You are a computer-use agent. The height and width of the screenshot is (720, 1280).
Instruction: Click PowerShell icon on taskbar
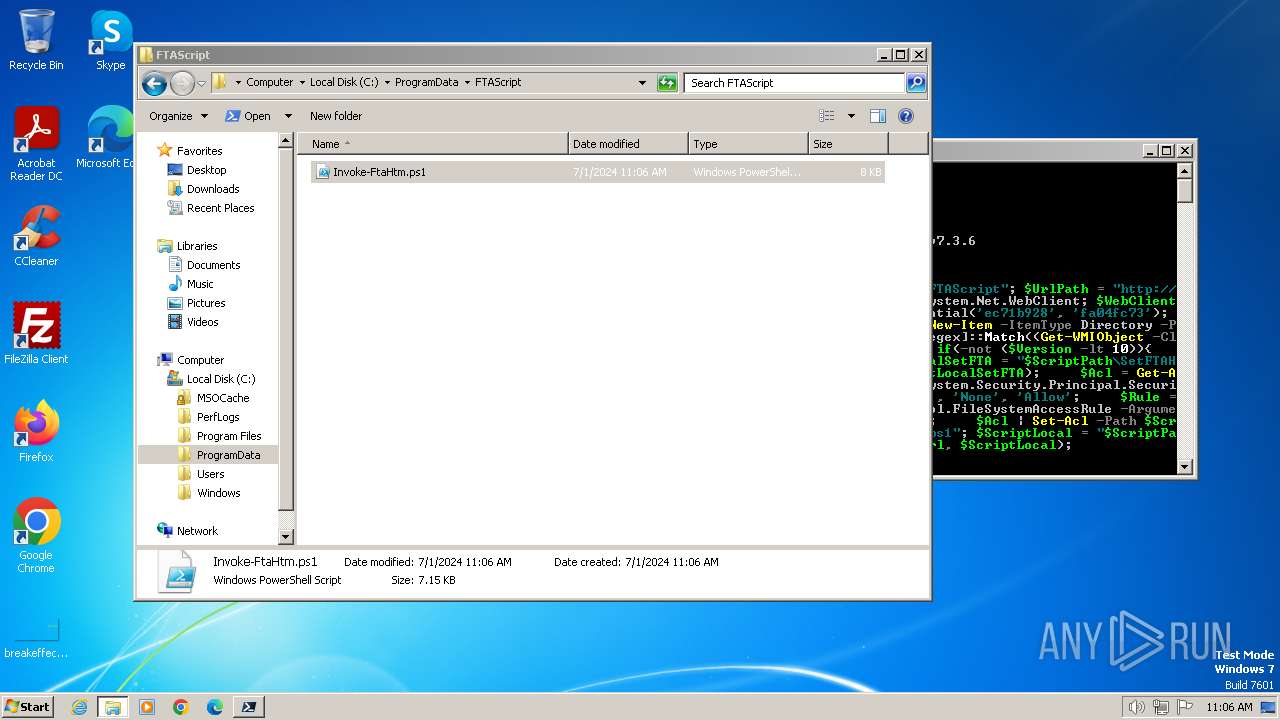point(249,707)
